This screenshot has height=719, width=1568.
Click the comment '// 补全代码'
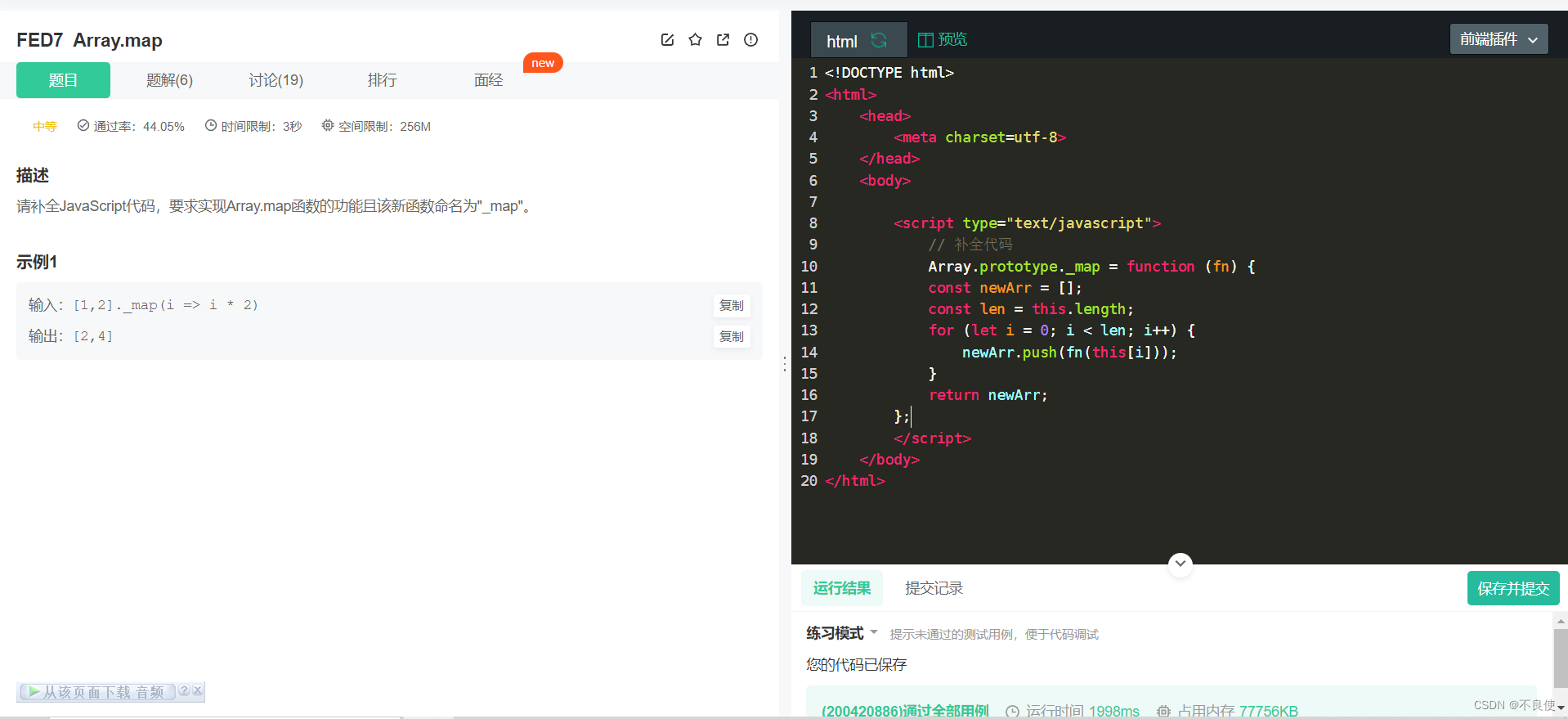point(970,245)
